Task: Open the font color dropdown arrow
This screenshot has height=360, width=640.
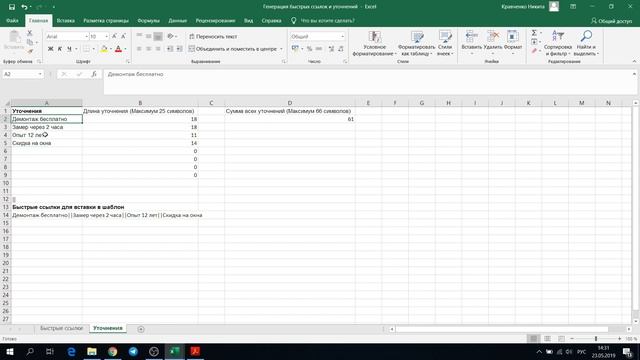Action: pyautogui.click(x=125, y=49)
